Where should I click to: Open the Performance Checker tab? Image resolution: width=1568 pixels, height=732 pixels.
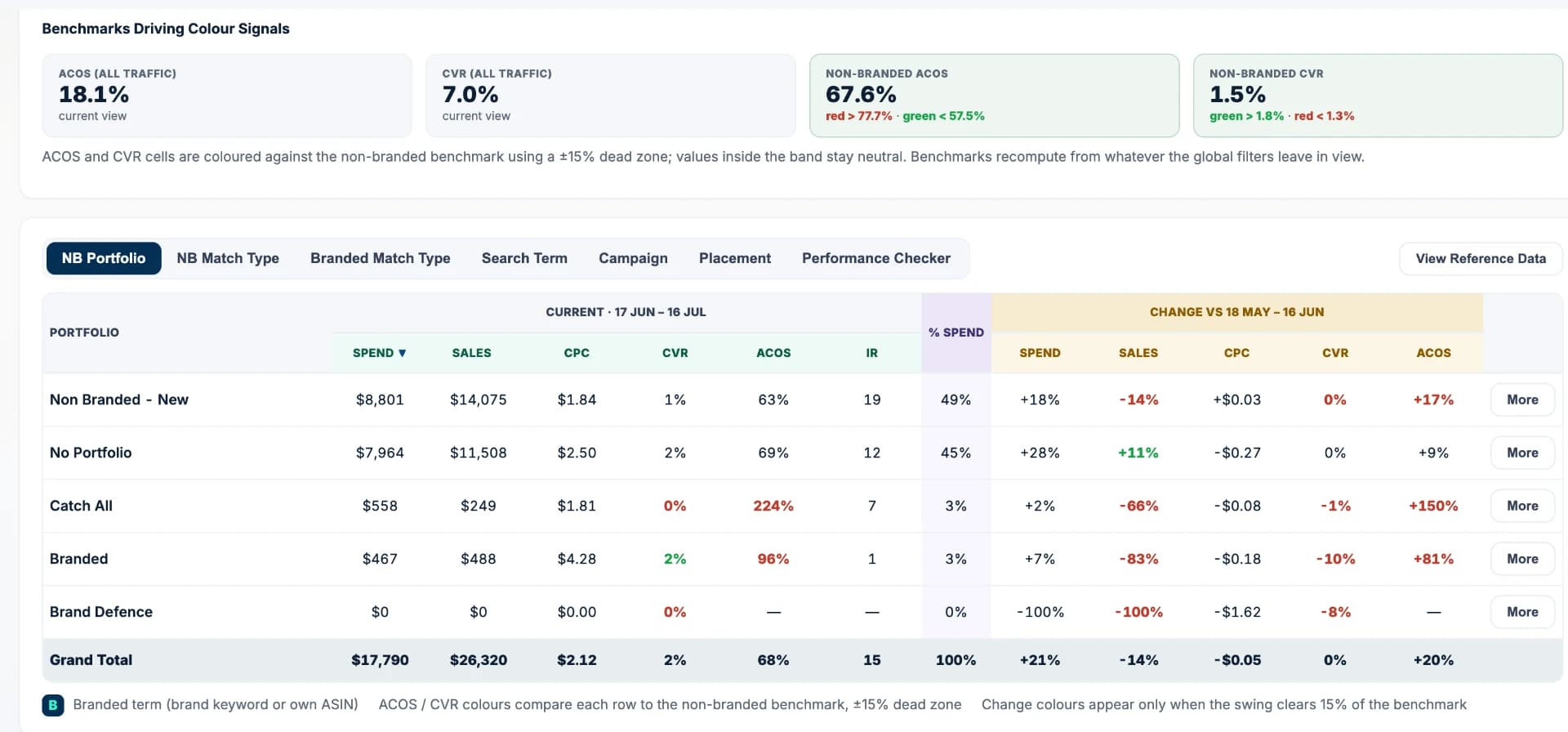click(x=876, y=258)
